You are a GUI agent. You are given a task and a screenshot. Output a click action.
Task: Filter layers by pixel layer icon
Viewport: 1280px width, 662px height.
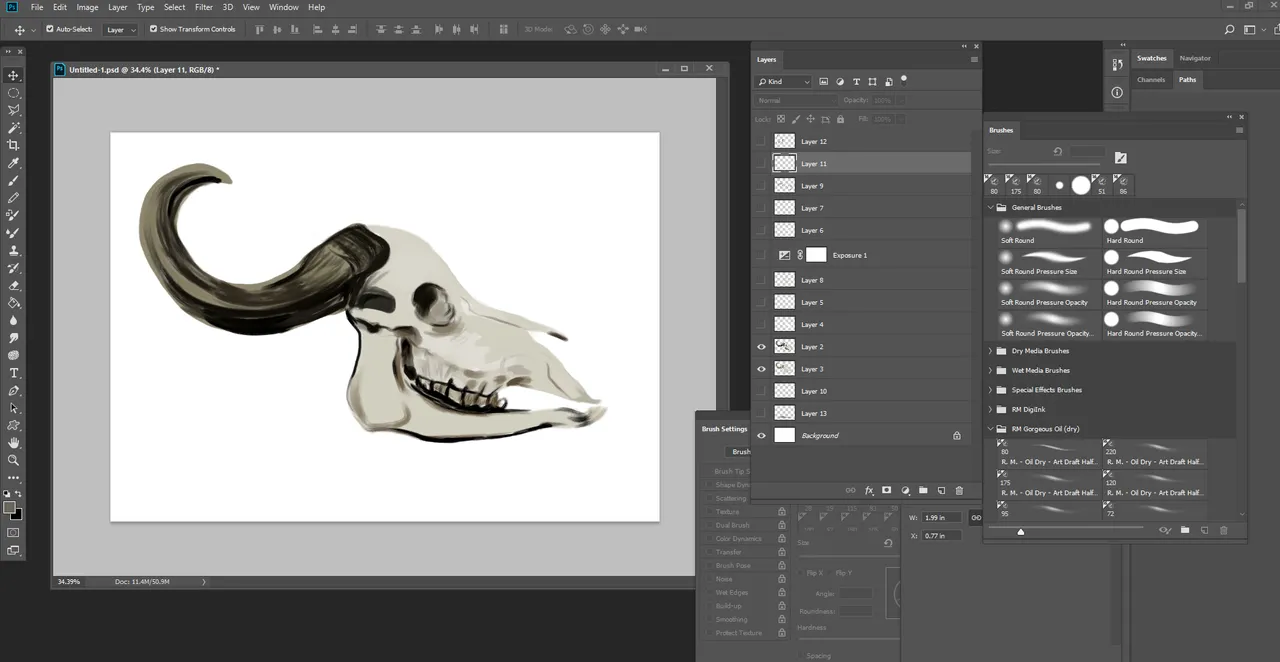coord(824,81)
